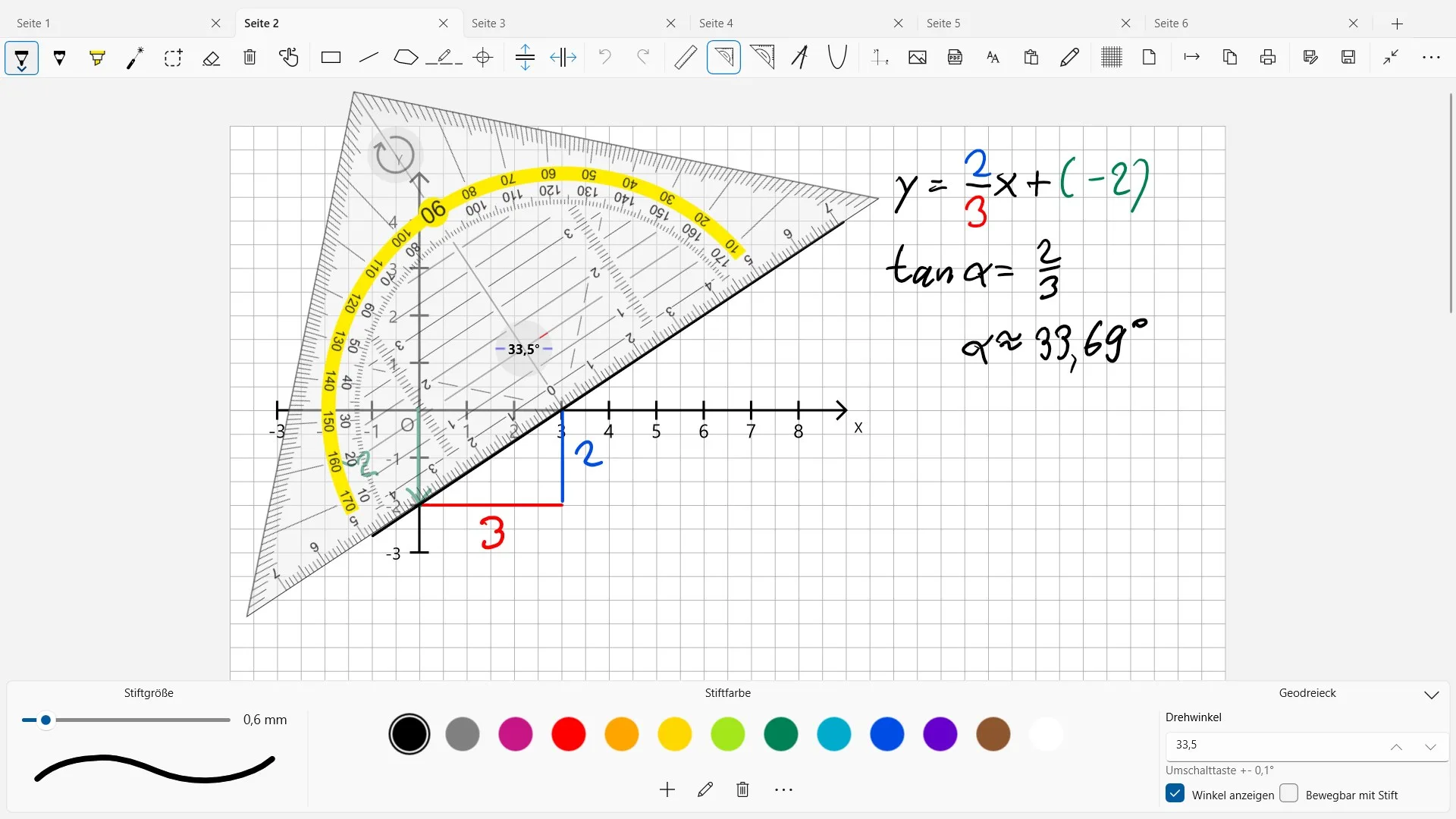This screenshot has width=1456, height=819.
Task: Select the laser pointer wand tool
Action: [x=135, y=58]
